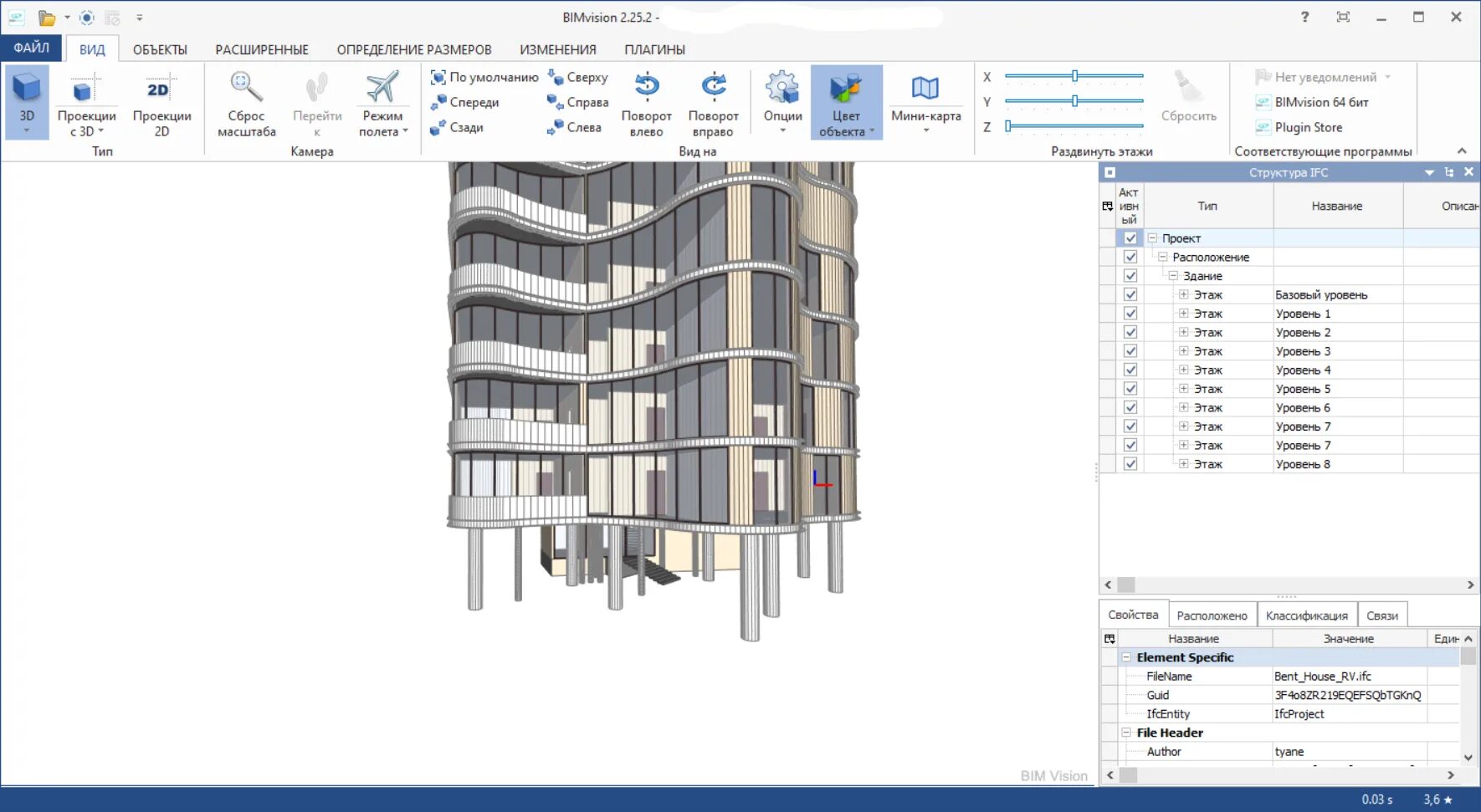Switch to the Классификация properties tab
This screenshot has width=1481, height=812.
1306,615
